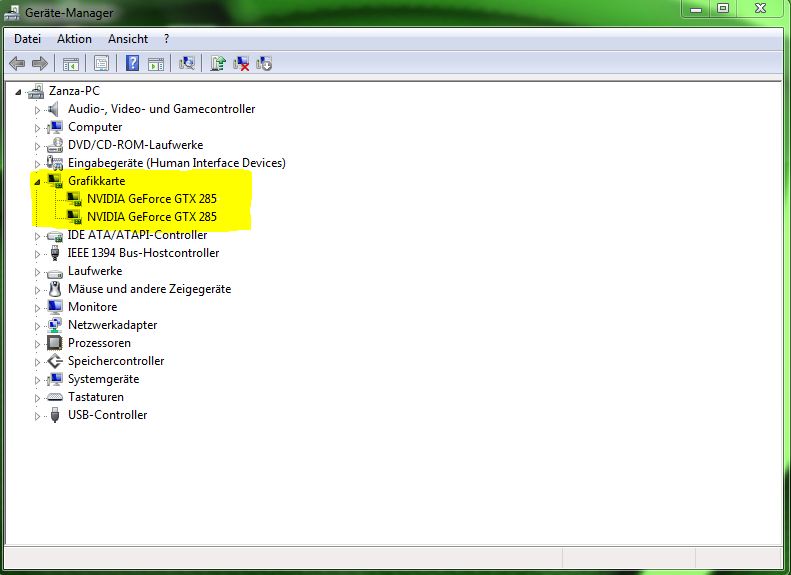Image resolution: width=791 pixels, height=575 pixels.
Task: Open the ? help menu
Action: 166,39
